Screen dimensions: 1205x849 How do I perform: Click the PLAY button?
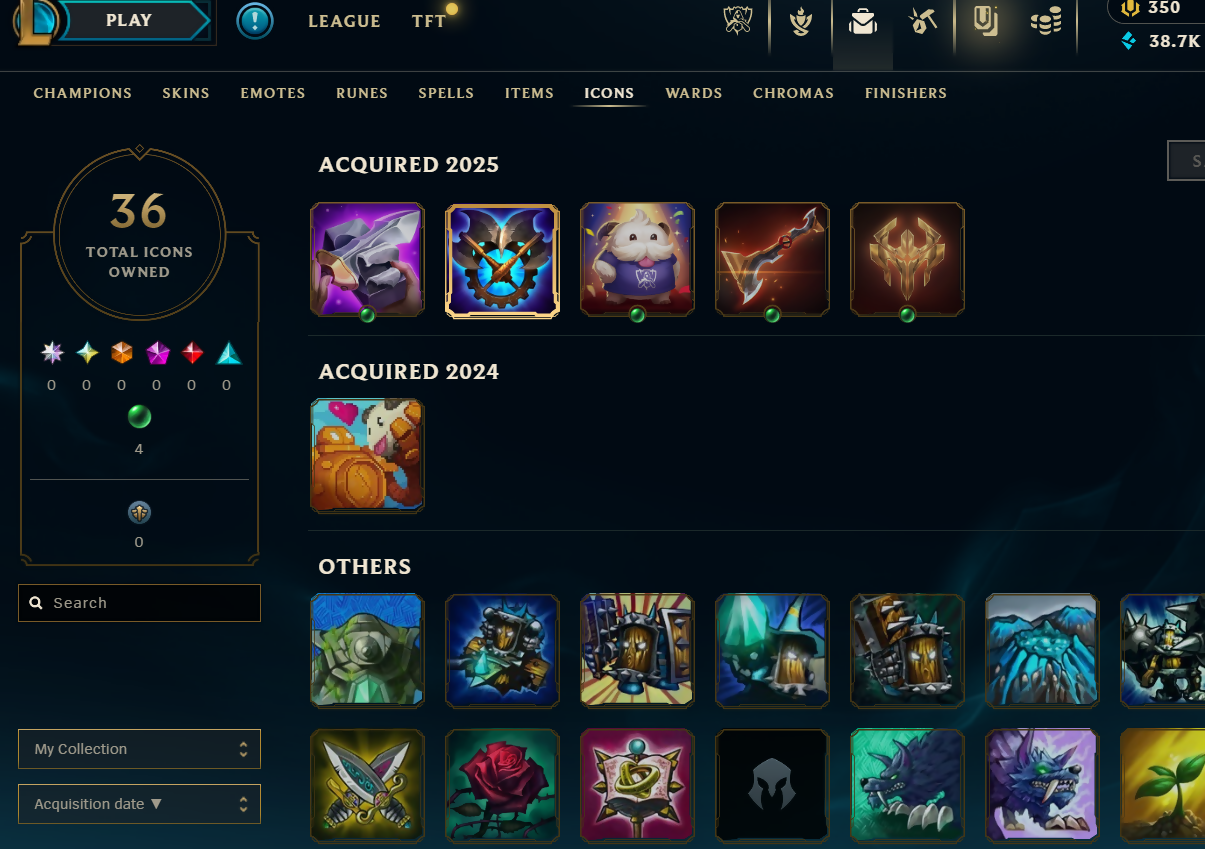click(x=130, y=21)
